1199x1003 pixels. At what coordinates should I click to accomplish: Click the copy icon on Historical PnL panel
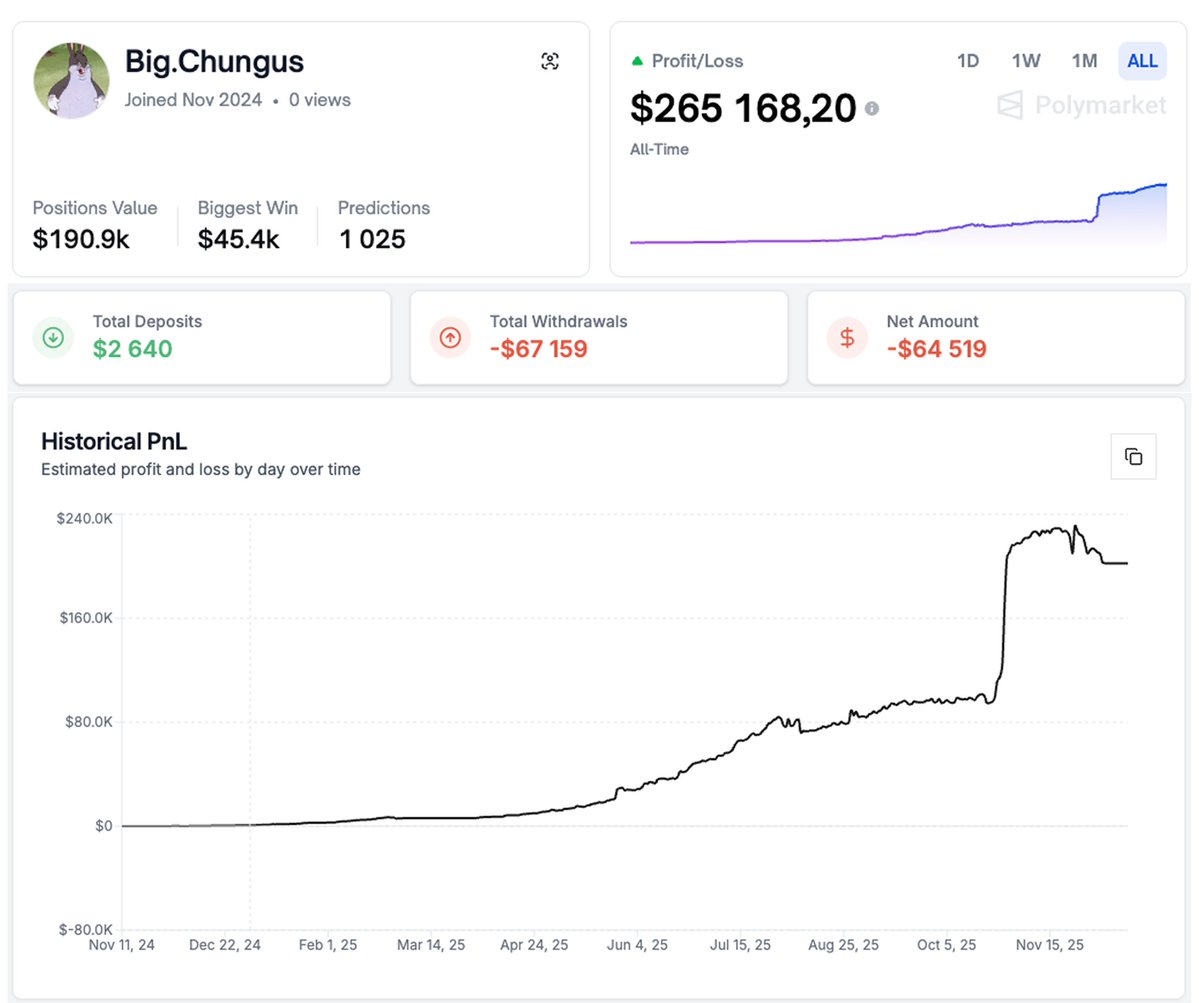[x=1133, y=455]
